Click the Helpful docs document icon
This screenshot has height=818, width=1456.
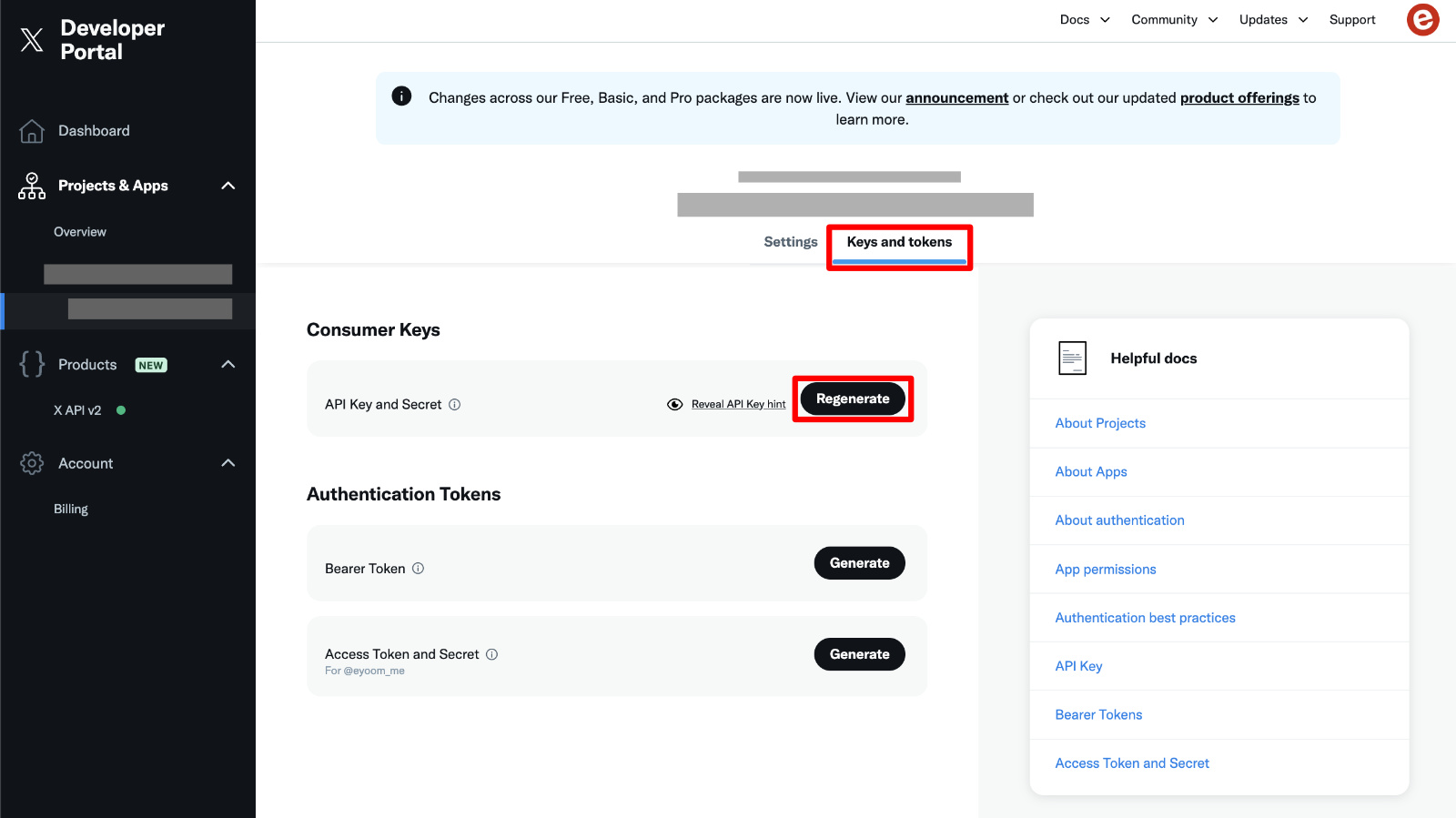[1073, 359]
